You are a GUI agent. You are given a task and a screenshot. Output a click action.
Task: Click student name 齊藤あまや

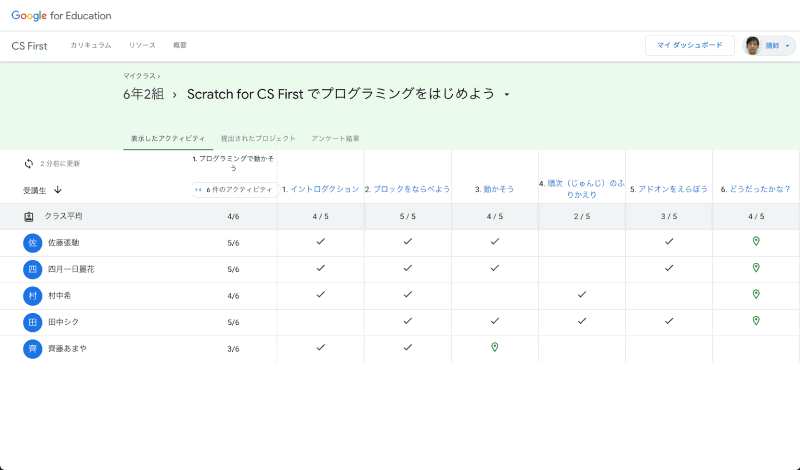67,349
